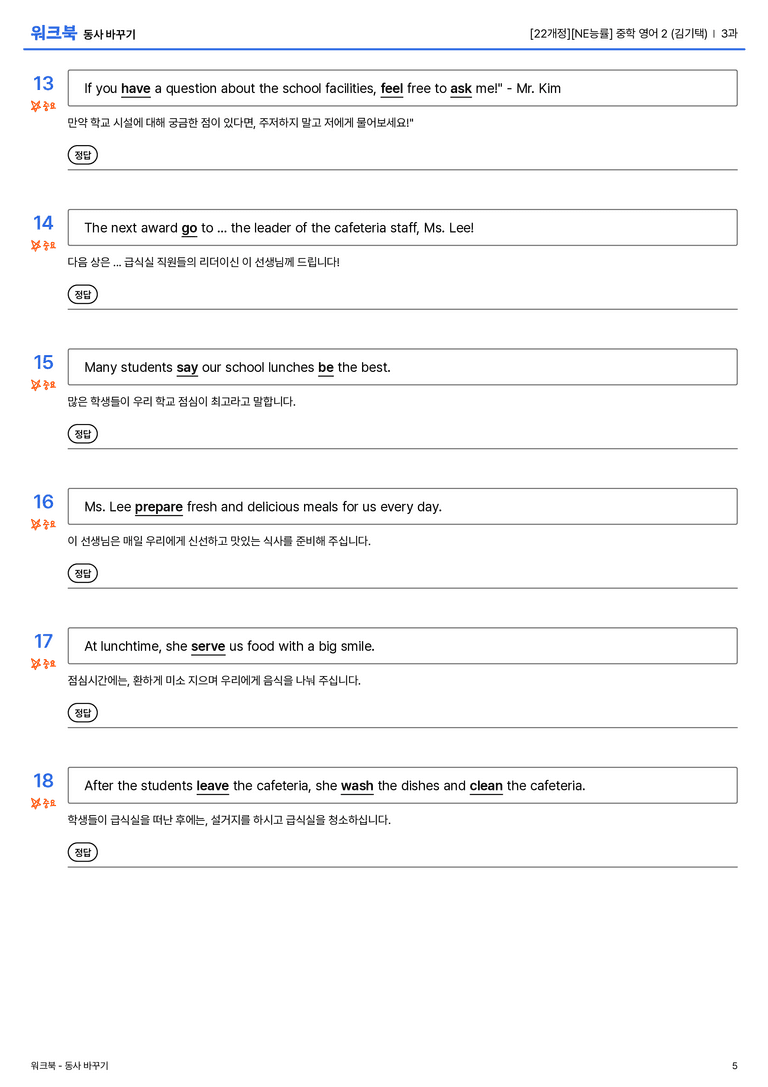Click the 중요 star icon under question 13
The width and height of the screenshot is (768, 1087).
[43, 106]
